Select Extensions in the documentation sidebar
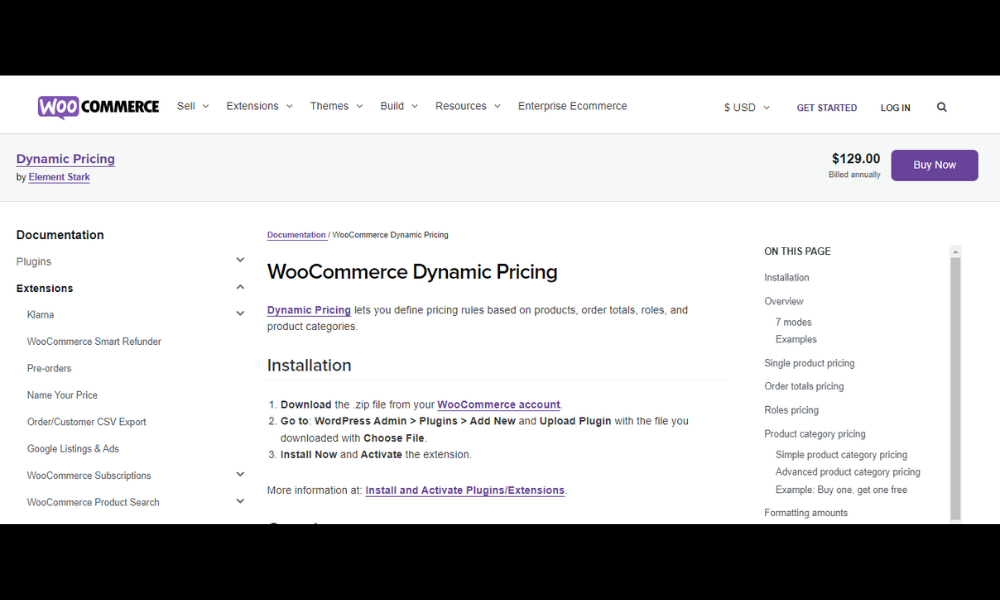1000x600 pixels. coord(45,288)
